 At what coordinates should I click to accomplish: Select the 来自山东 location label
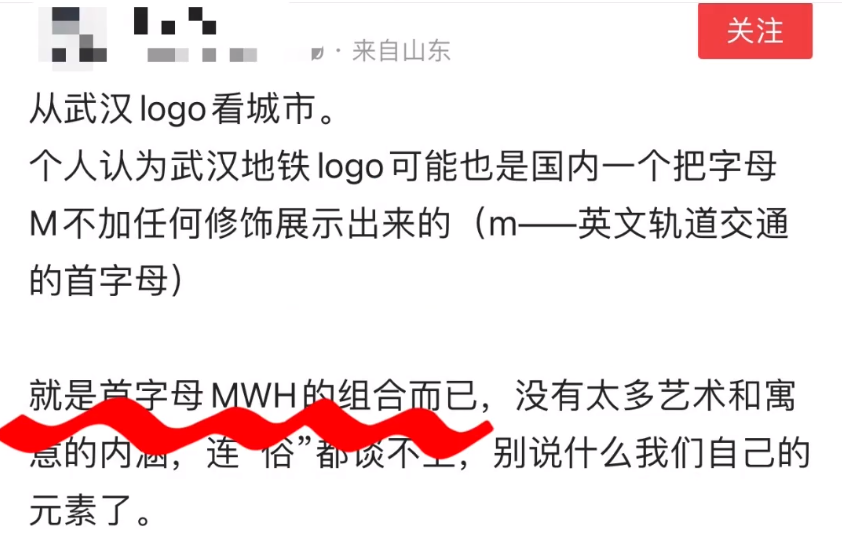[401, 52]
